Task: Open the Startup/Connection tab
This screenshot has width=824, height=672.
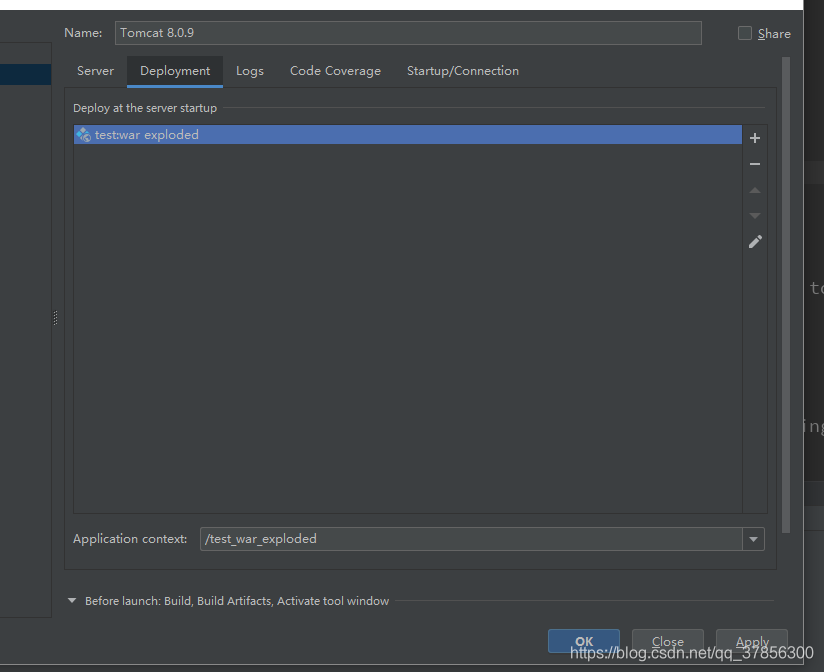Action: pos(462,71)
